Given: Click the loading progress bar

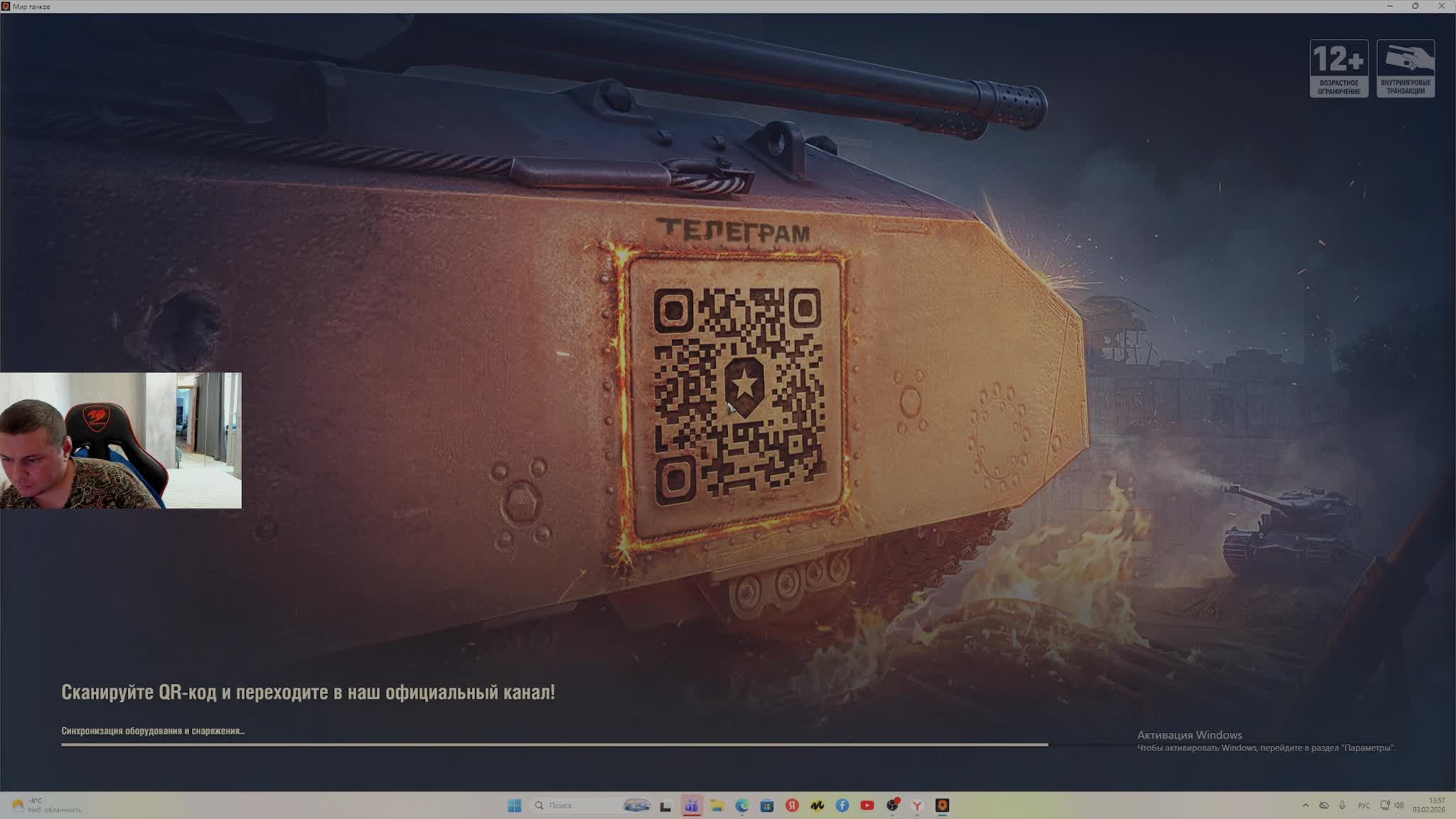Looking at the screenshot, I should pyautogui.click(x=555, y=744).
